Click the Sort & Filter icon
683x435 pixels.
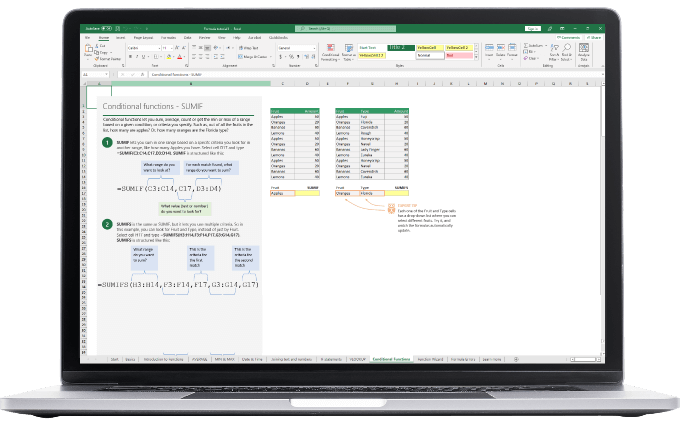pos(555,48)
